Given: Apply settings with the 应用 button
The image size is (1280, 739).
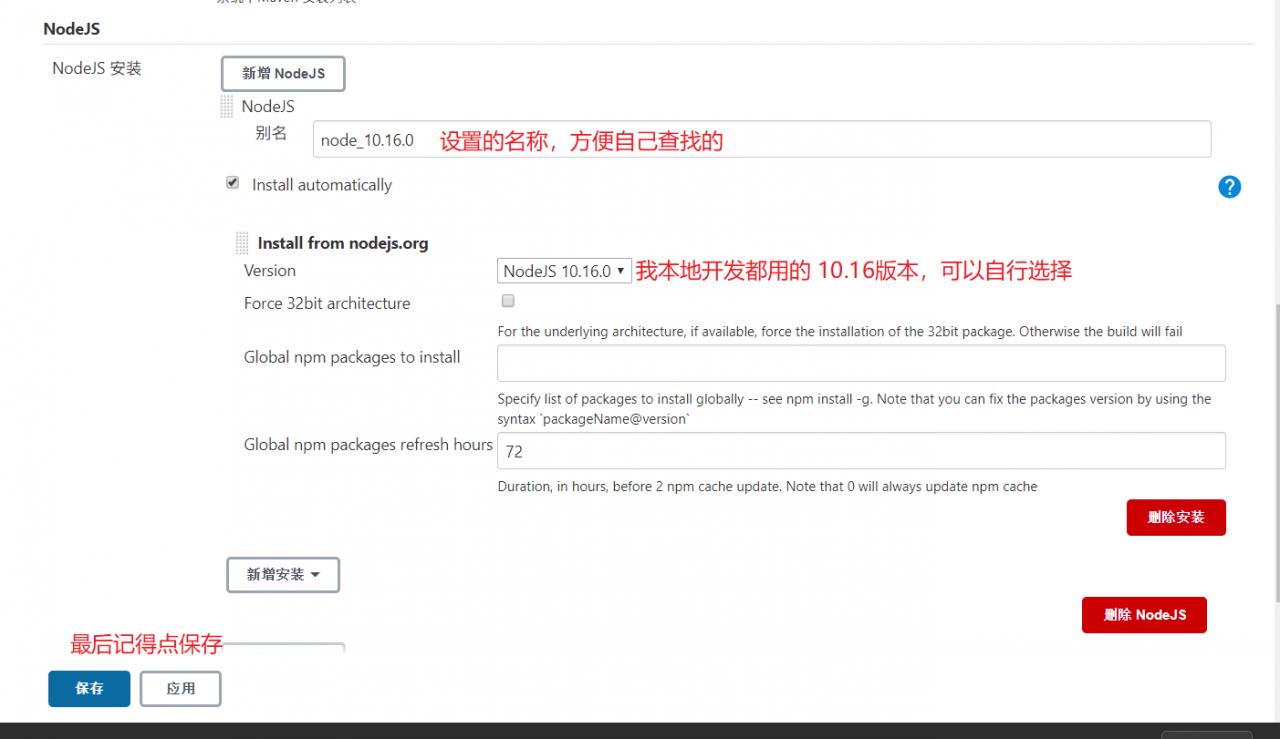Looking at the screenshot, I should coord(180,689).
